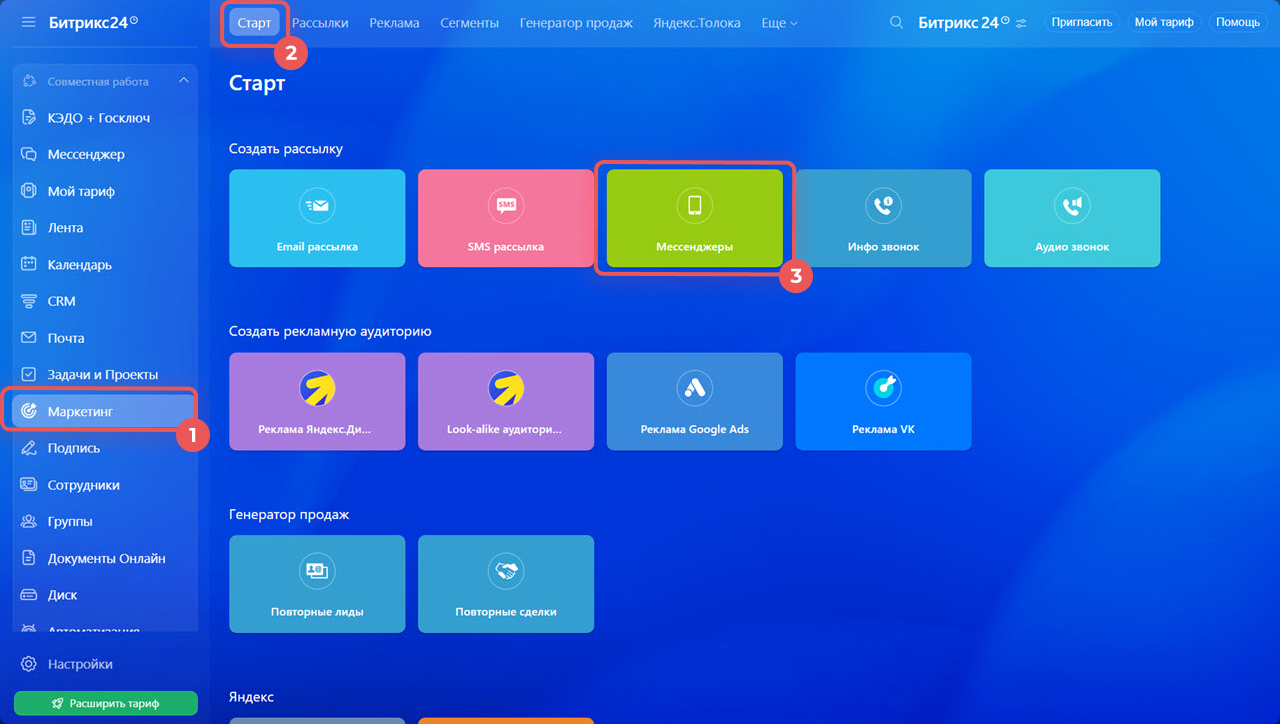Click the Старт page heading
The width and height of the screenshot is (1280, 724).
[257, 83]
